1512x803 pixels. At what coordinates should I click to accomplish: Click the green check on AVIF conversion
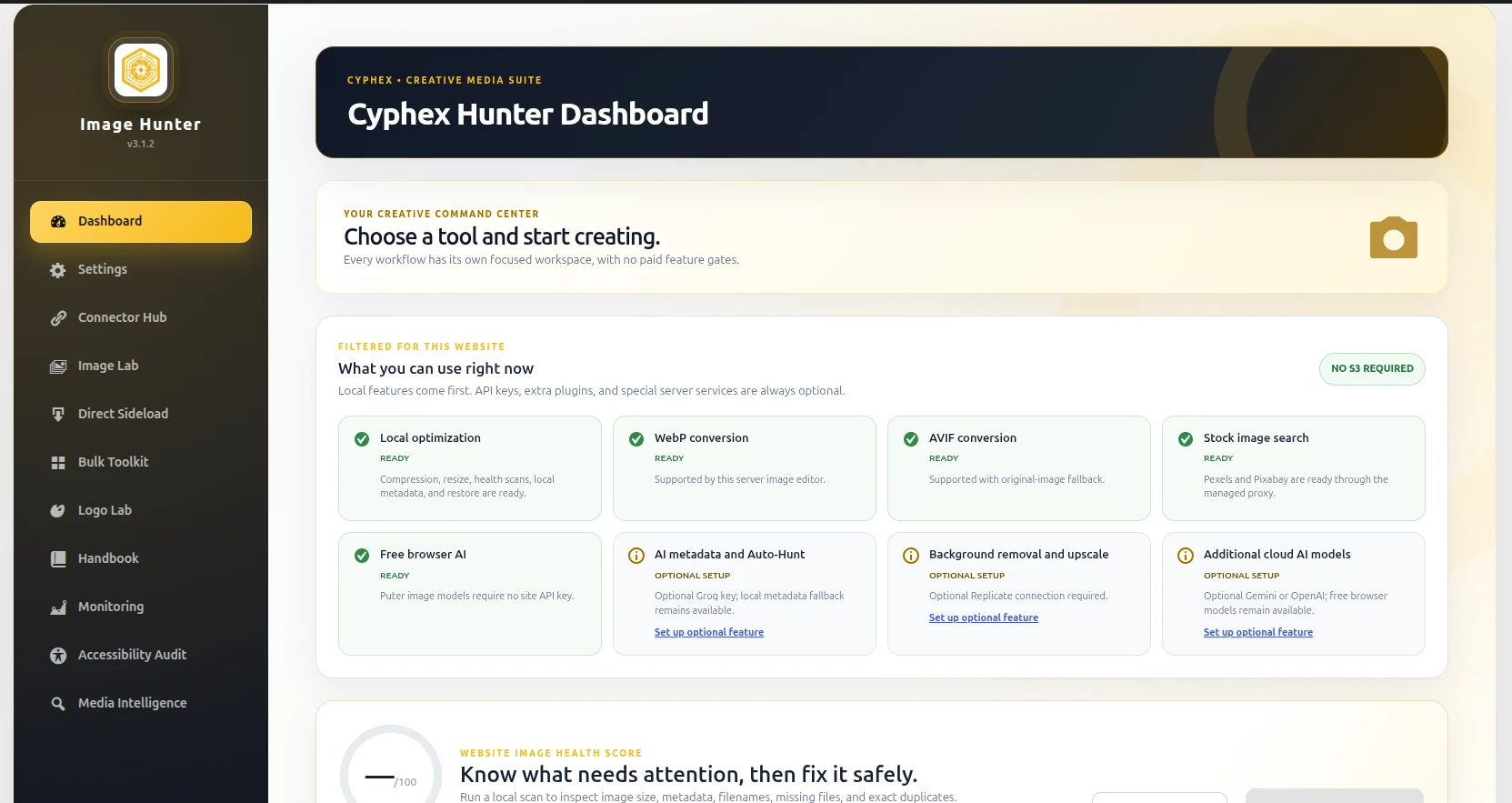pyautogui.click(x=911, y=439)
